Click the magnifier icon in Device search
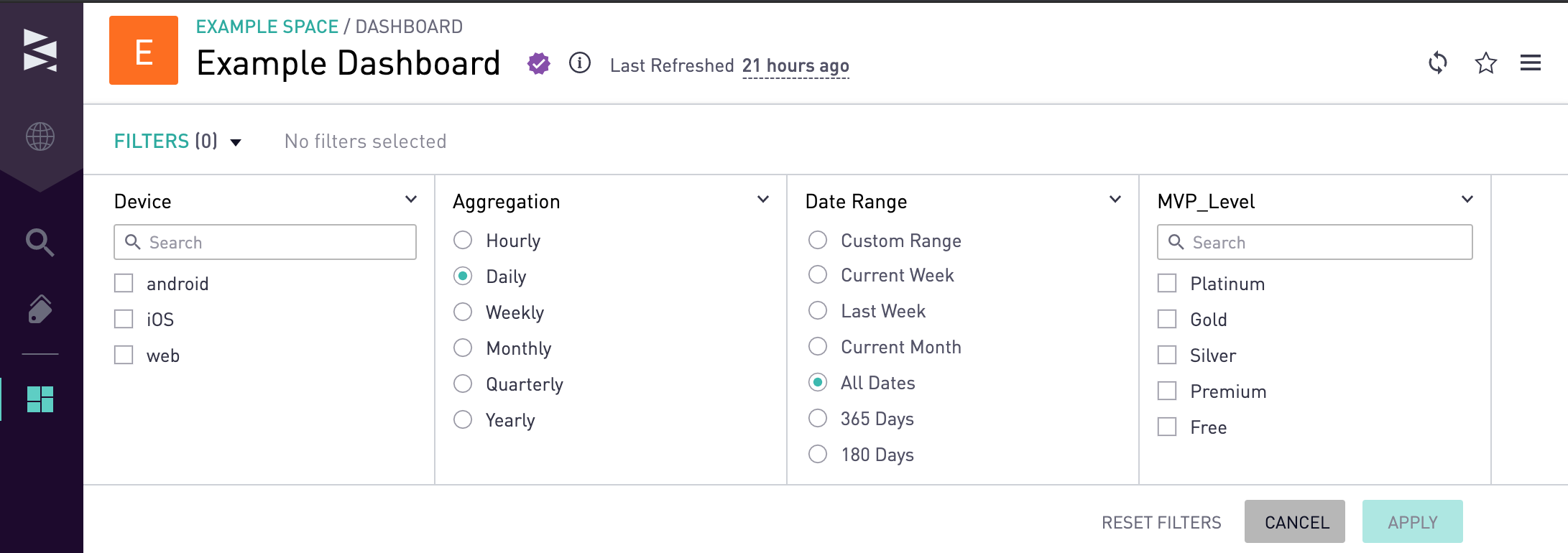 (133, 242)
